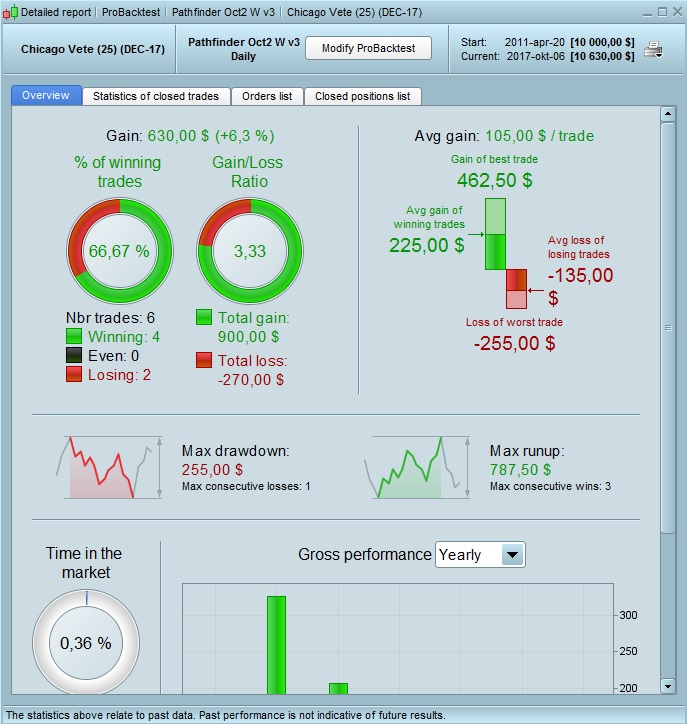Click the black Even legend square

(x=74, y=355)
